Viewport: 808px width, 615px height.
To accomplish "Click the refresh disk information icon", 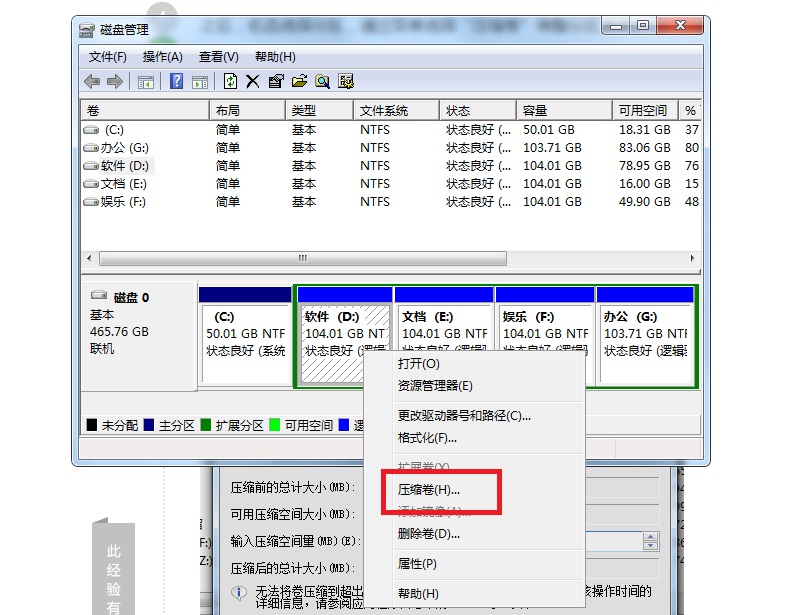I will (x=232, y=81).
